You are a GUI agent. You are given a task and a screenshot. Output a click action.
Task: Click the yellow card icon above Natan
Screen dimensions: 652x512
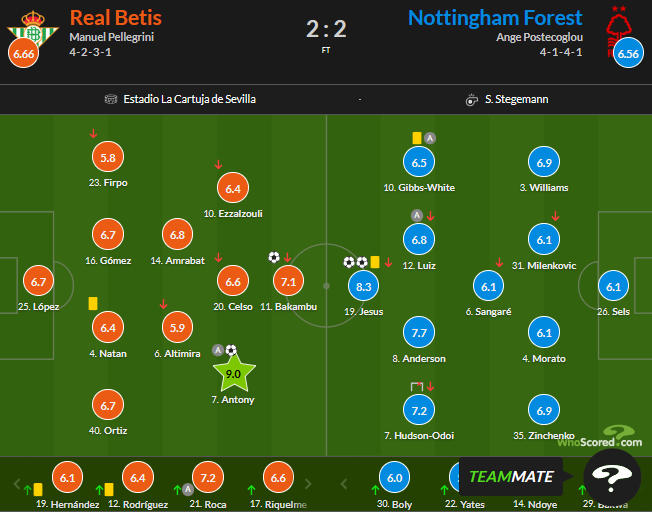(92, 302)
